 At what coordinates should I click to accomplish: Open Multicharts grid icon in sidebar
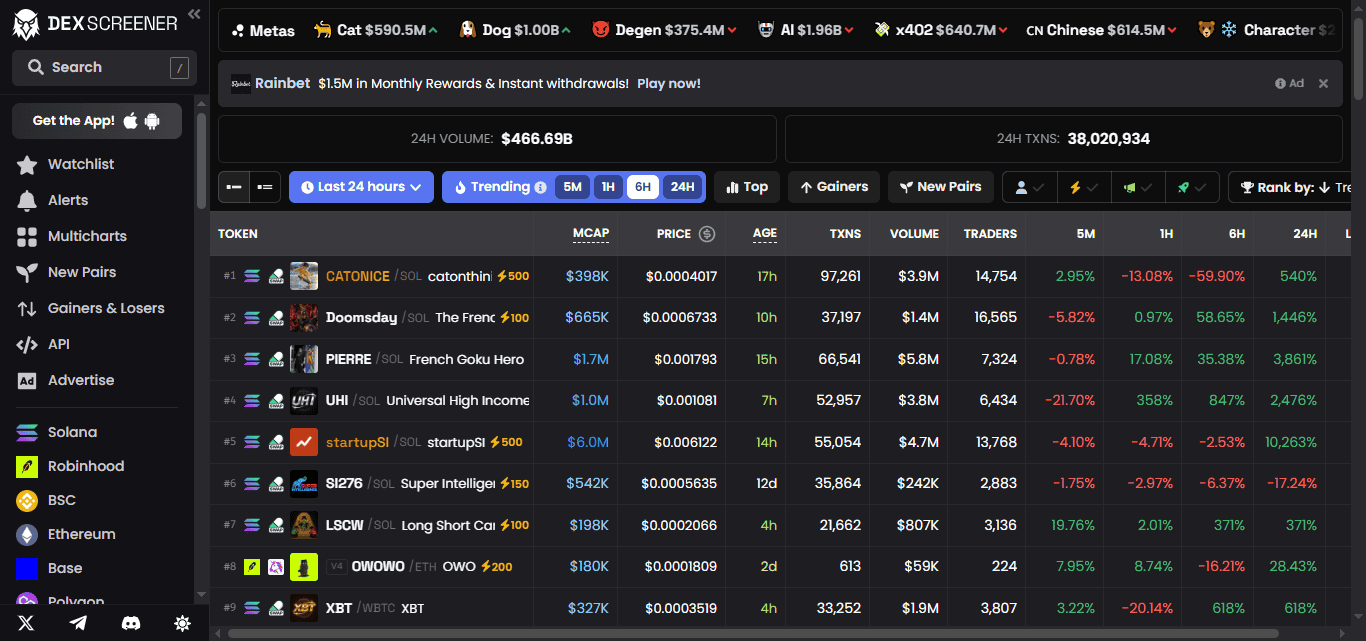27,236
